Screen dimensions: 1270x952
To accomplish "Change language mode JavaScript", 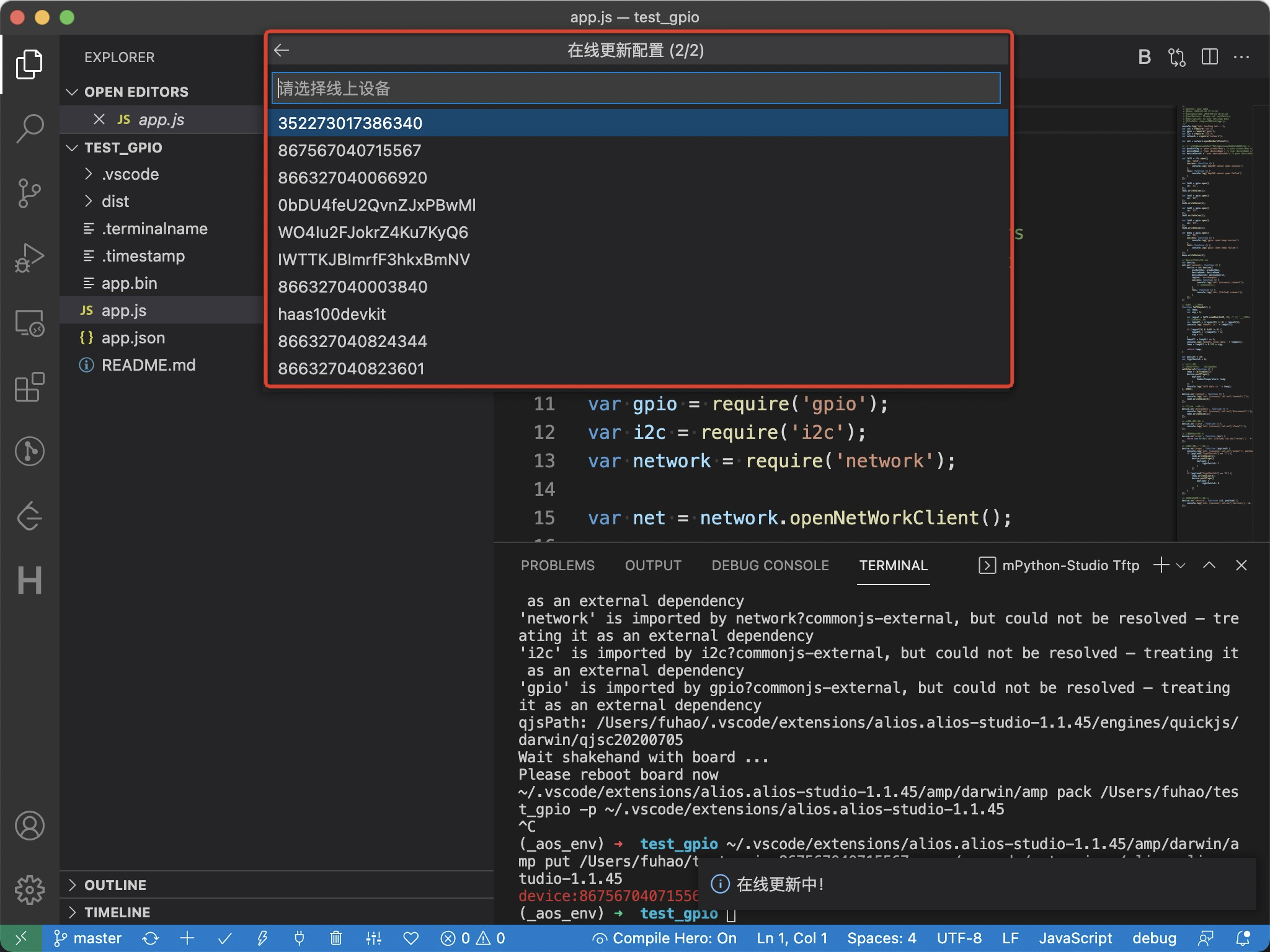I will [1075, 938].
